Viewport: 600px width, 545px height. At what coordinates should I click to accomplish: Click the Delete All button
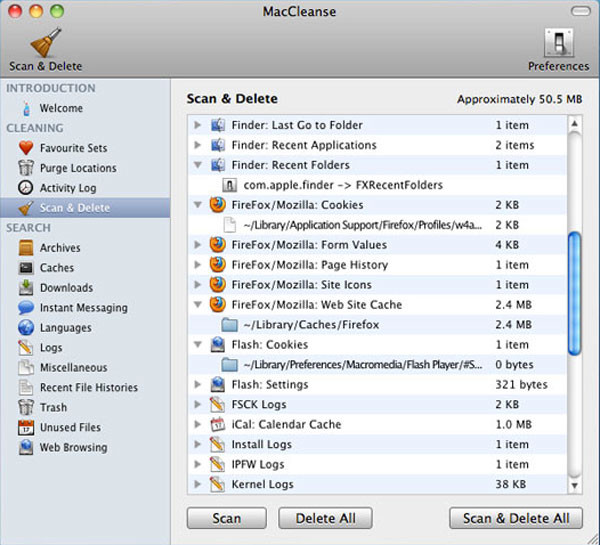(x=325, y=518)
